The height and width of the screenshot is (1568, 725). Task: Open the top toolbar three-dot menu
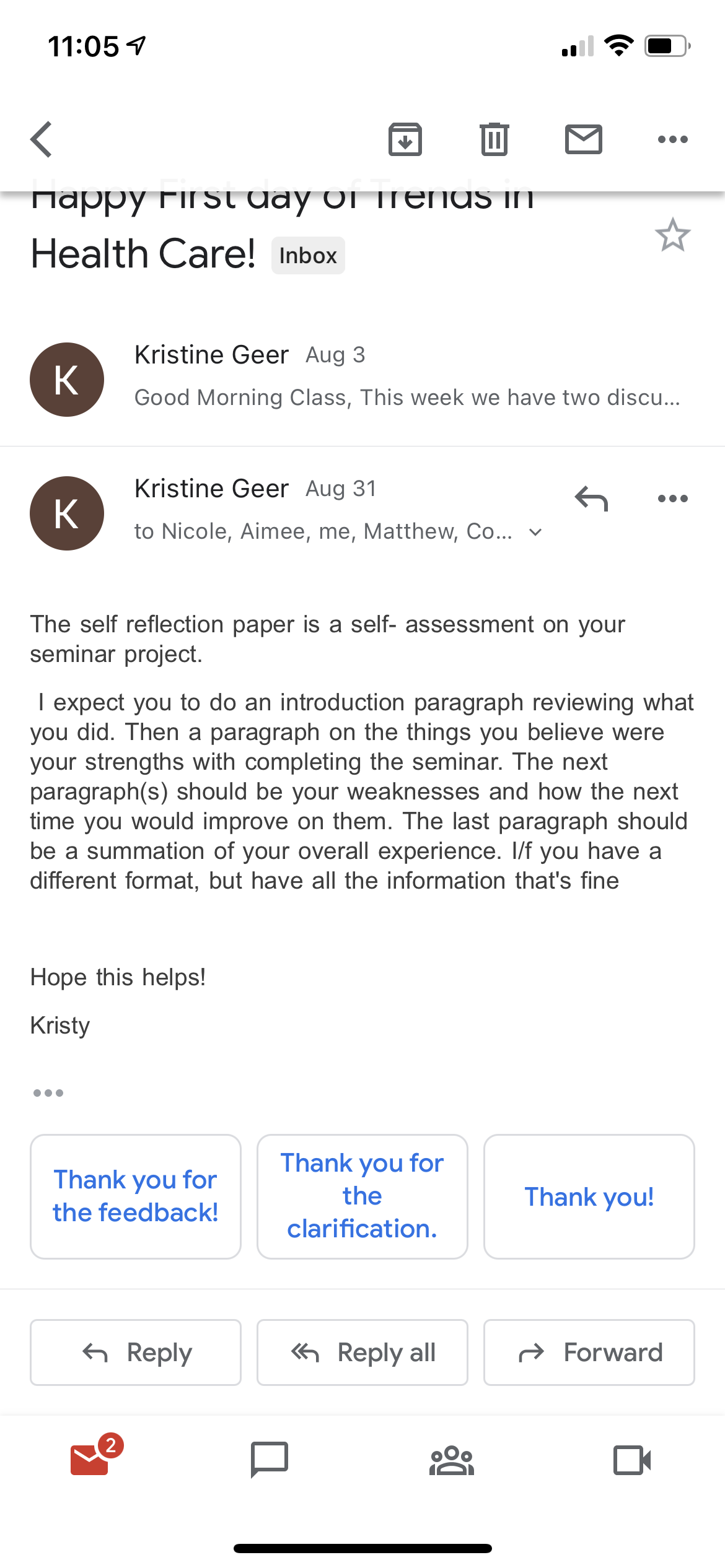(x=673, y=139)
